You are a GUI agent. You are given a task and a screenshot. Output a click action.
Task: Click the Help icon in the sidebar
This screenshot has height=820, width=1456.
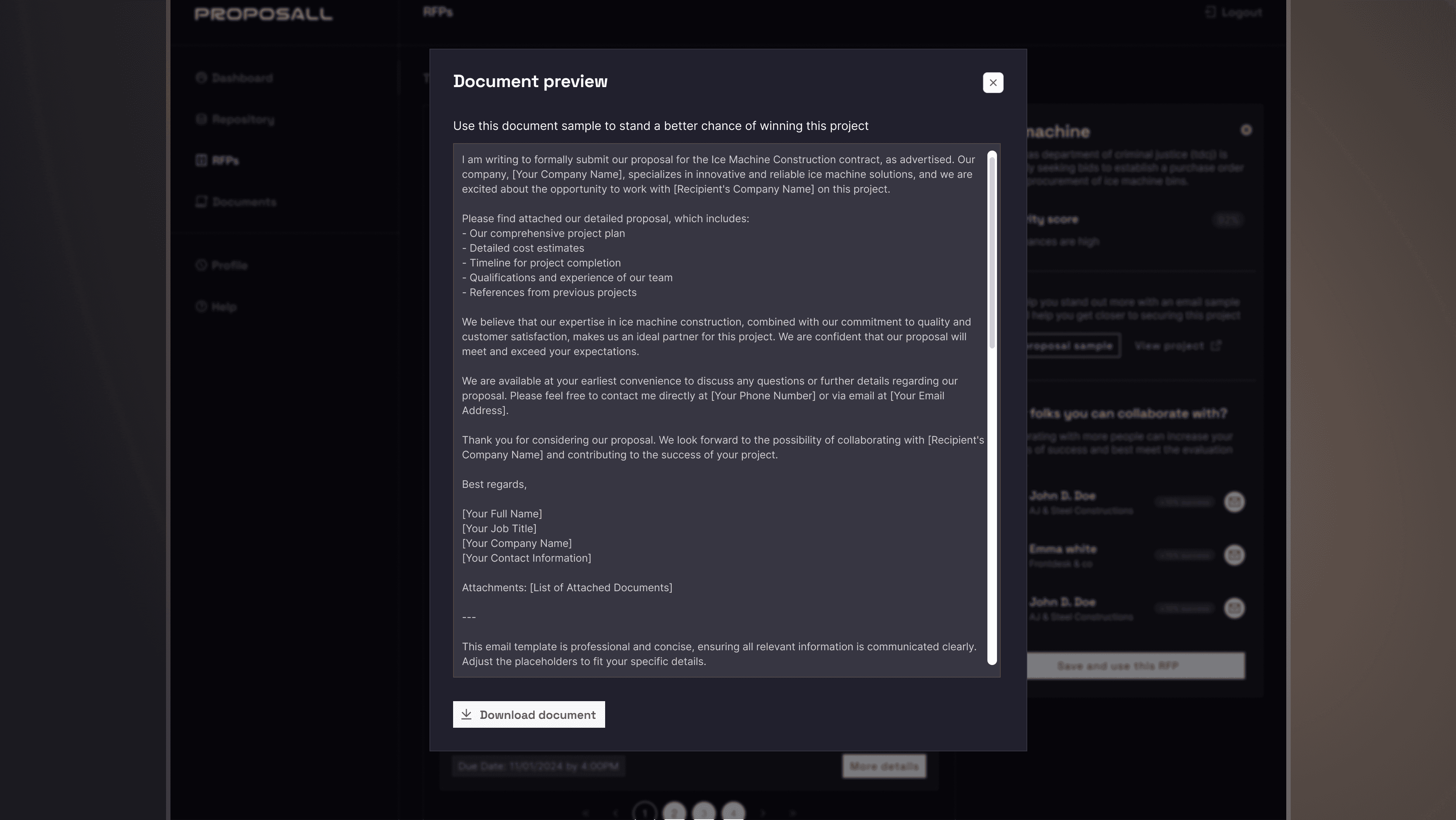click(x=201, y=306)
